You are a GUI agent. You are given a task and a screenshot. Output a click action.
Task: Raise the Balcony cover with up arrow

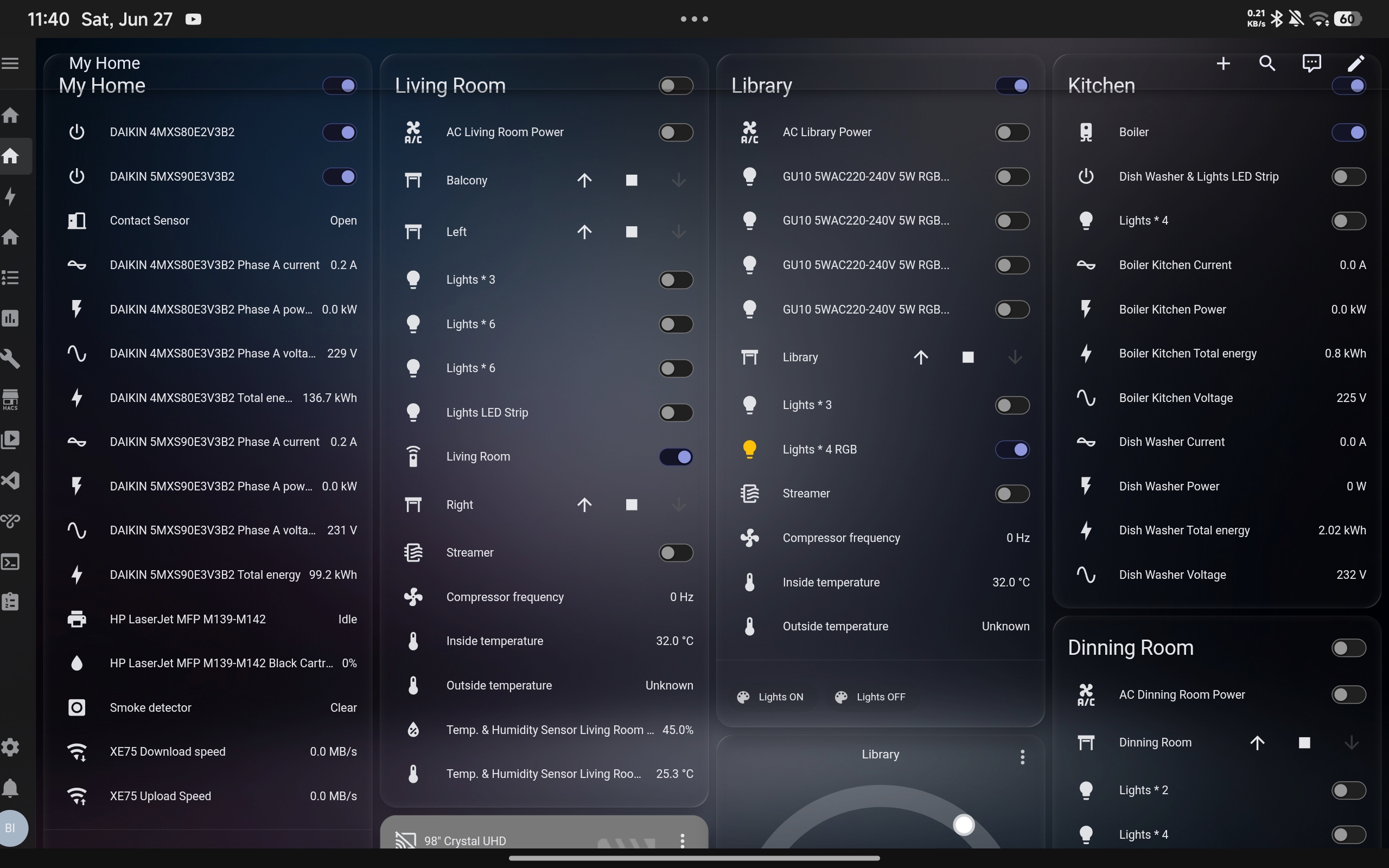[584, 180]
